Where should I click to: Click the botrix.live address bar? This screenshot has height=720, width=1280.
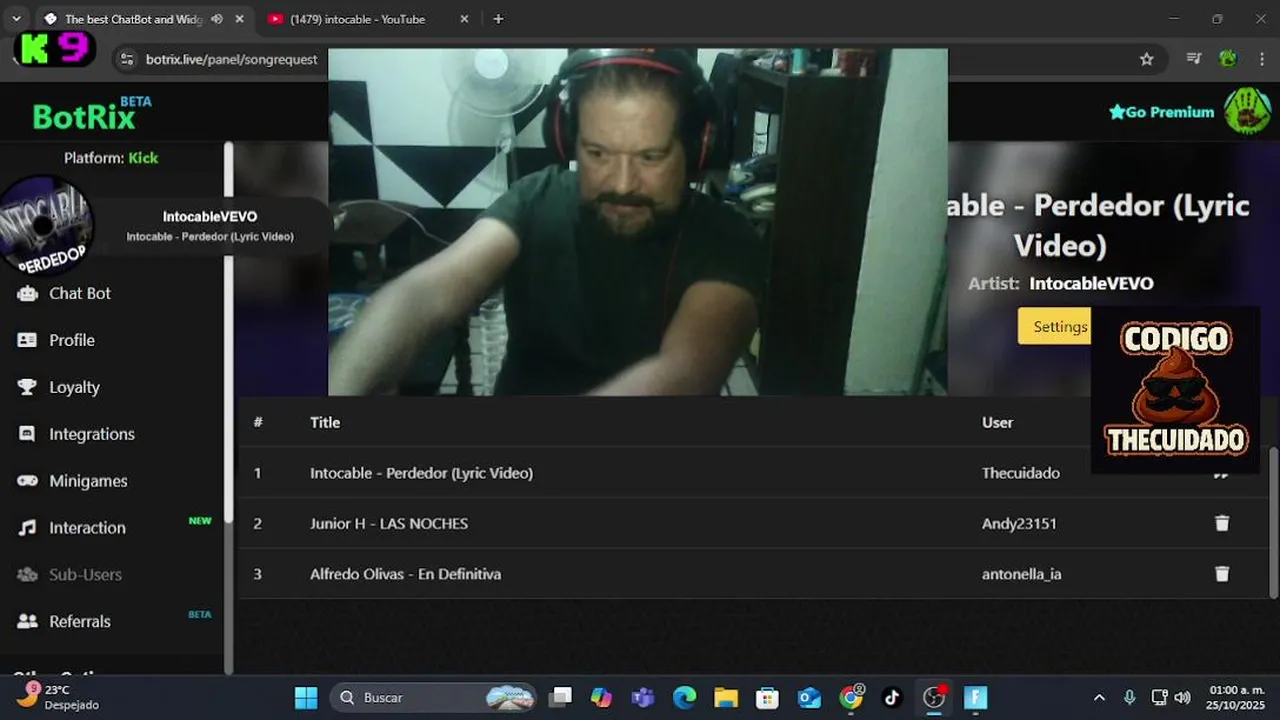pyautogui.click(x=231, y=59)
